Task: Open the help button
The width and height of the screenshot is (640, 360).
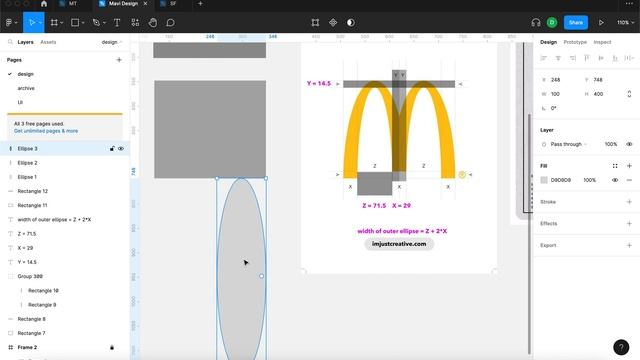Action: [621, 347]
